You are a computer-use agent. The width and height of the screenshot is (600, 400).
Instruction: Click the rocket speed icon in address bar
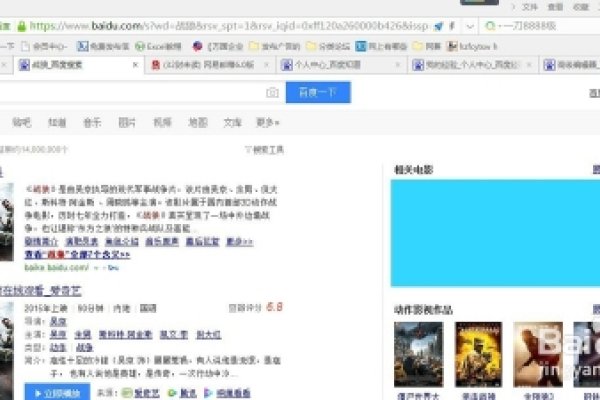click(x=439, y=26)
